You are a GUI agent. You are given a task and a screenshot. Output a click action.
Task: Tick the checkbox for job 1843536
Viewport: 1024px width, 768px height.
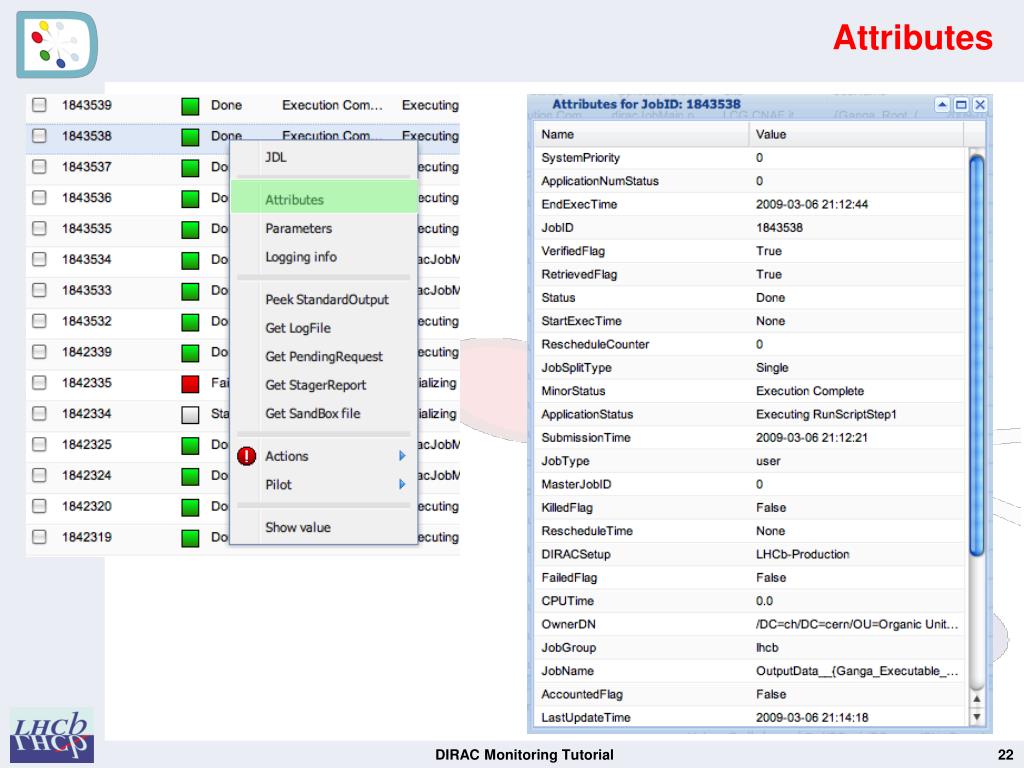pos(39,197)
